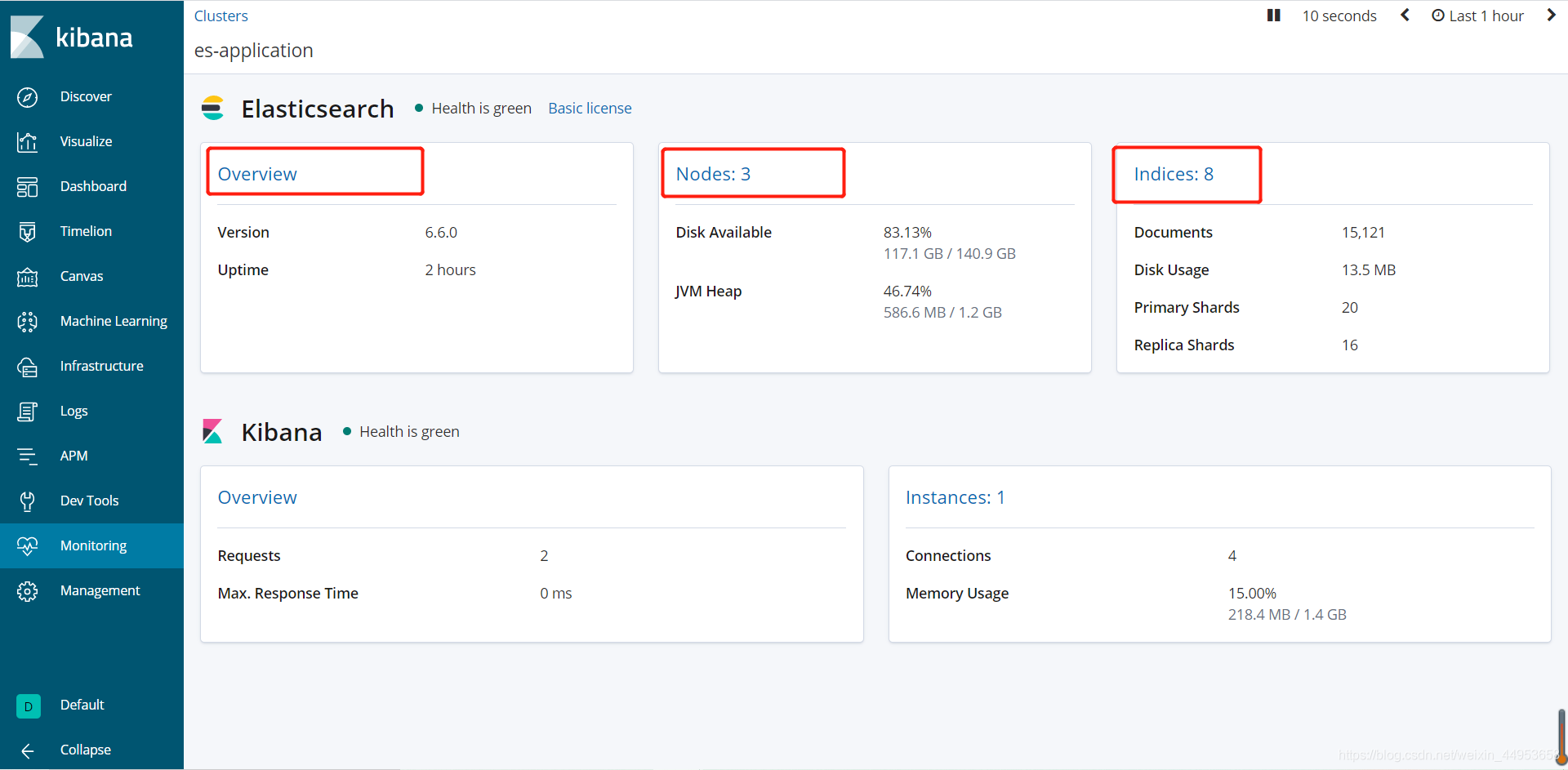Click the Replica Shards value 16

click(1349, 345)
